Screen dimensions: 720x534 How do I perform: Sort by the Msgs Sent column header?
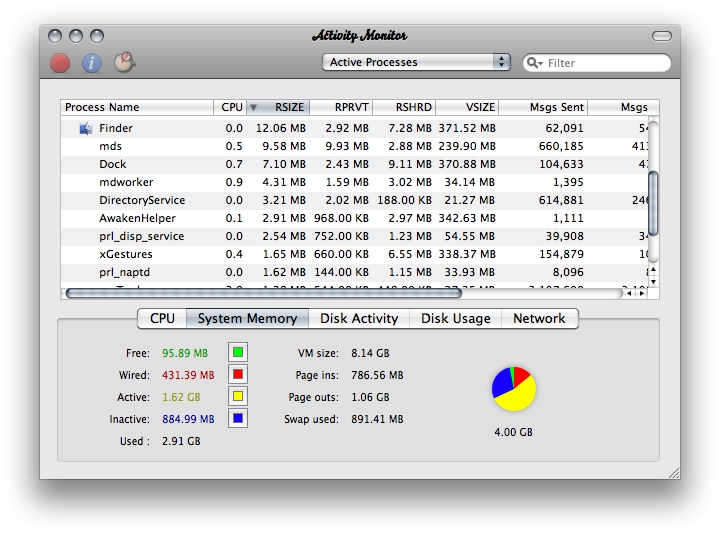click(x=543, y=107)
